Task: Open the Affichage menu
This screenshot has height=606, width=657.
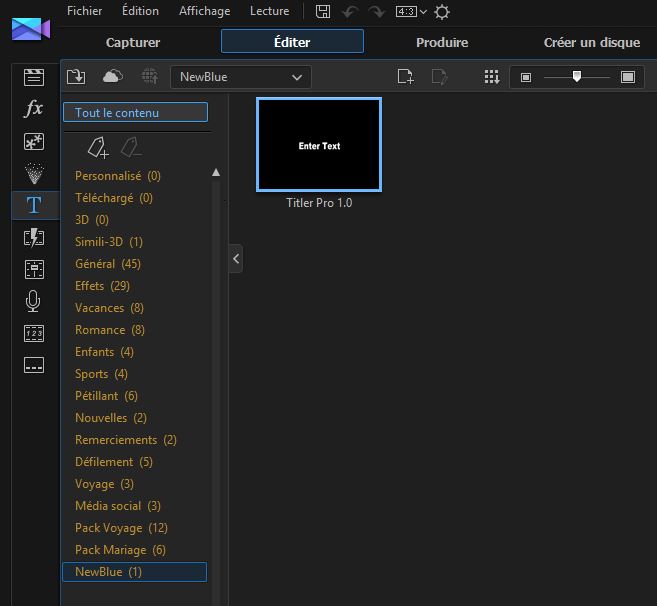Action: click(x=204, y=11)
